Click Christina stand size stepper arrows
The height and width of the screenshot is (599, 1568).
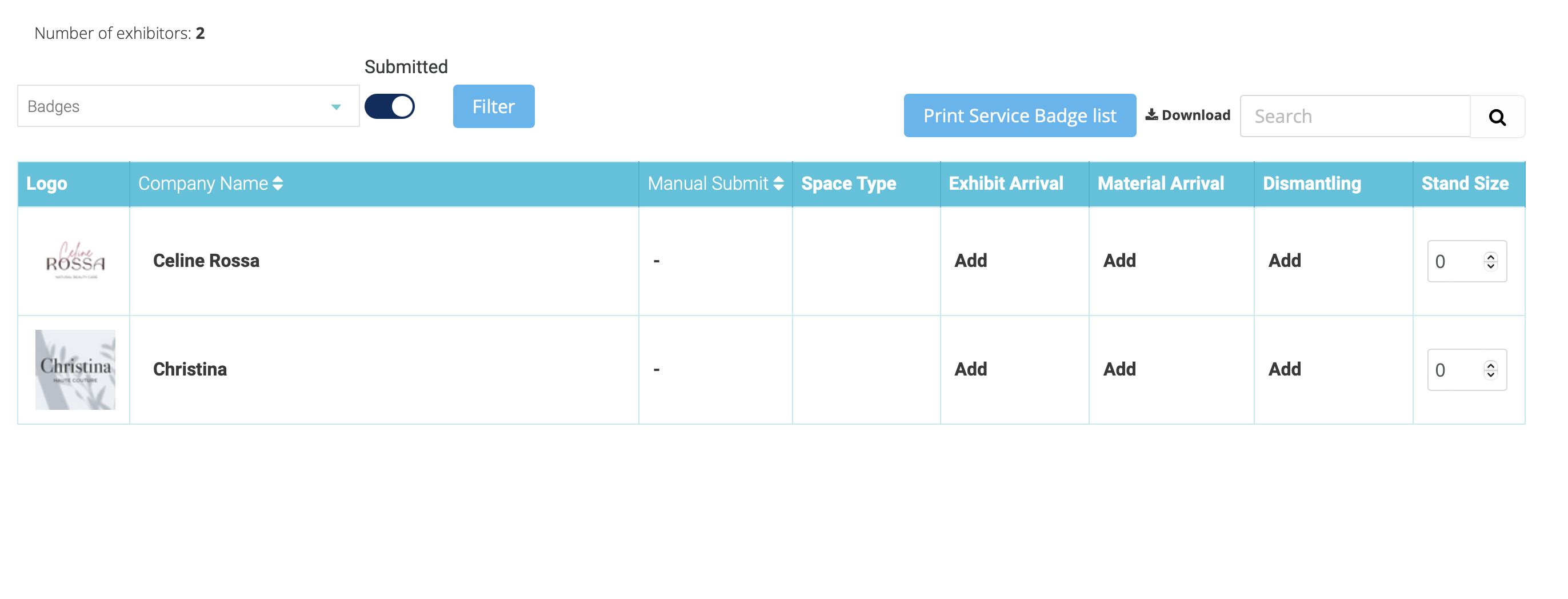coord(1490,369)
